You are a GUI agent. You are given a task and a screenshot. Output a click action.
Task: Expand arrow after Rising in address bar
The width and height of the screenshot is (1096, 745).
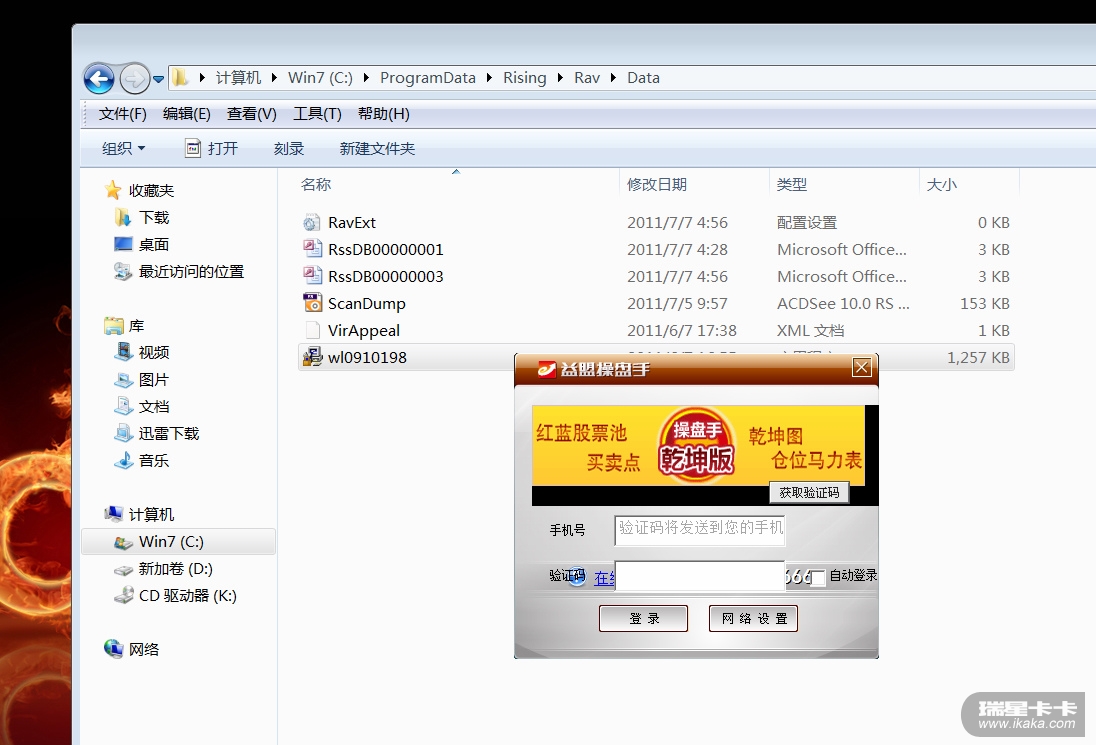tap(560, 78)
